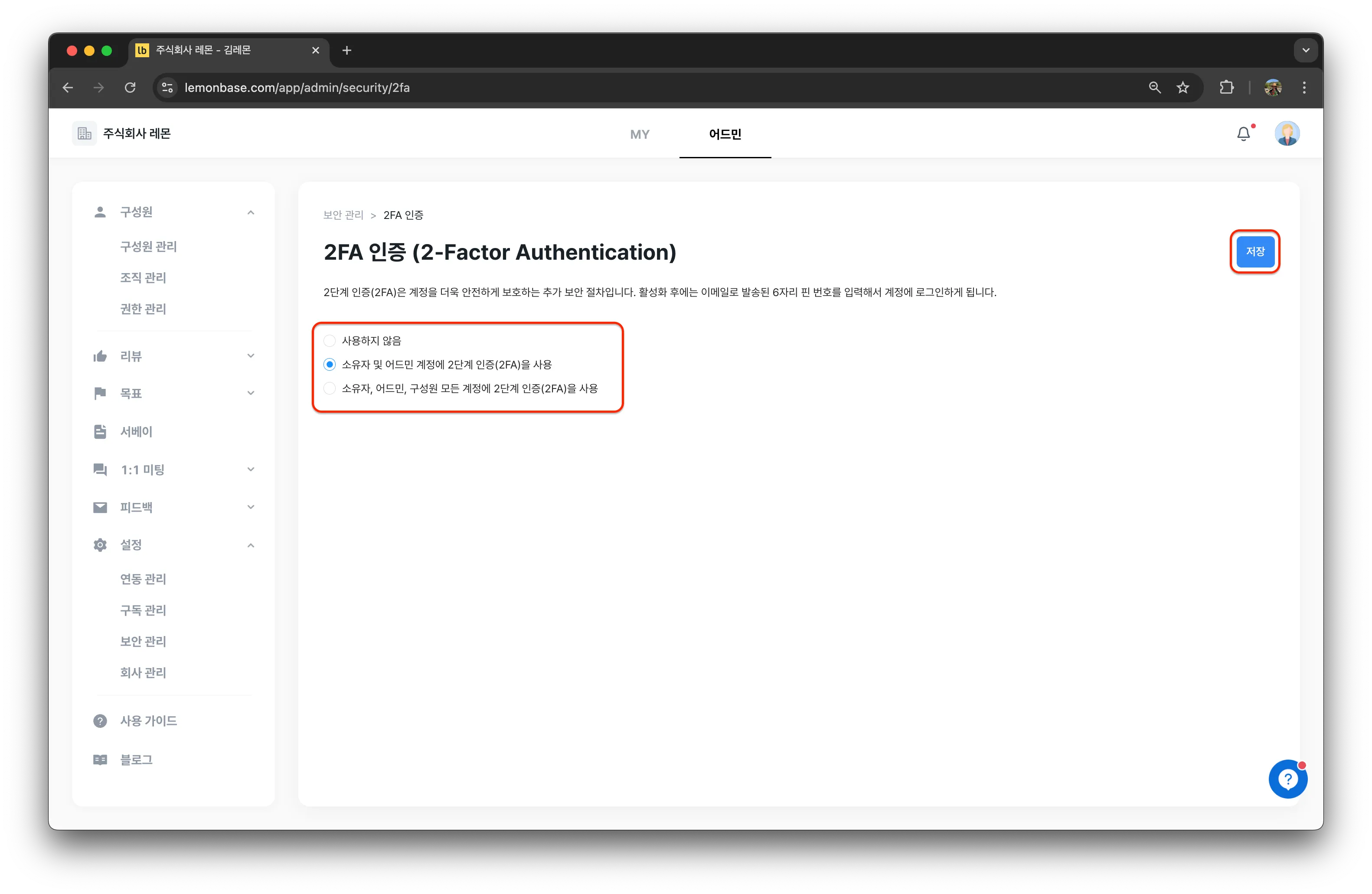Switch to the MY tab
The height and width of the screenshot is (894, 1372).
coord(639,134)
